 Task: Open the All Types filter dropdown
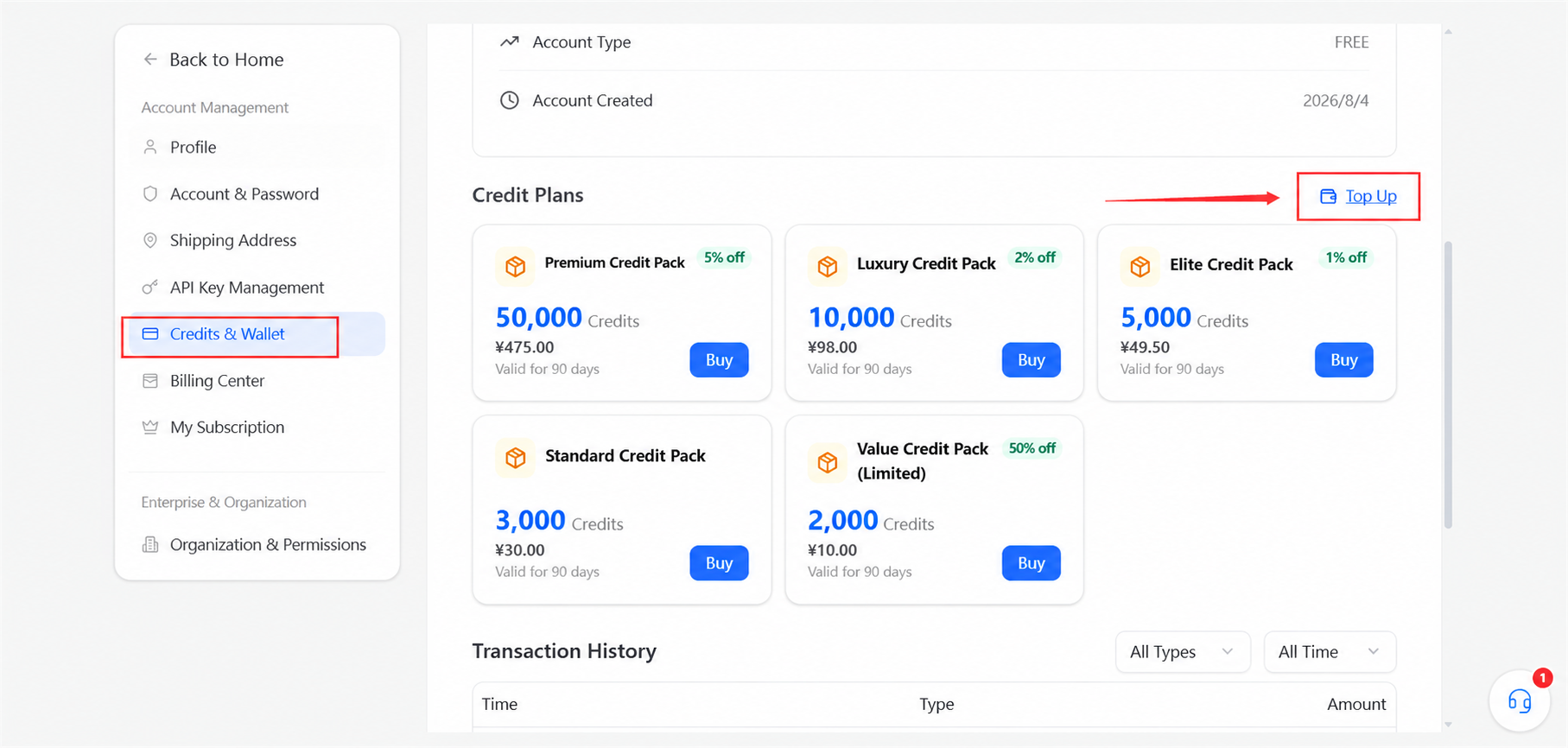[1183, 652]
